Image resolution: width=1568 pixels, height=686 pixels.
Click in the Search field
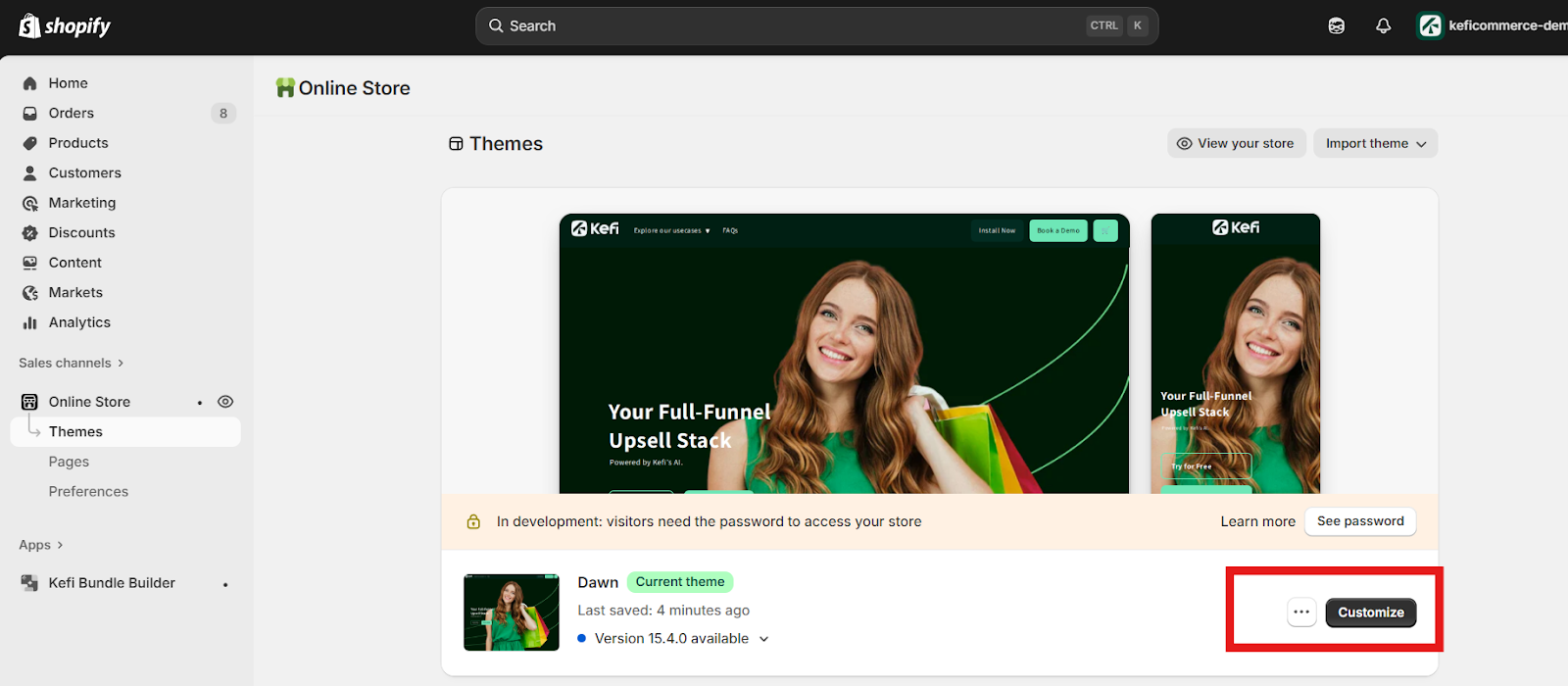(x=784, y=26)
